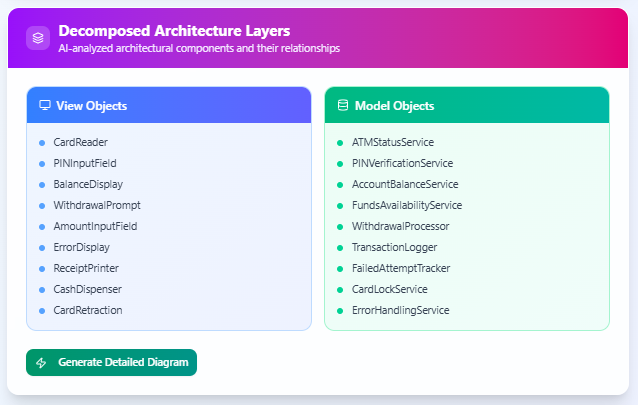Click the lightning bolt icon on Generate button
638x405 pixels.
41,363
